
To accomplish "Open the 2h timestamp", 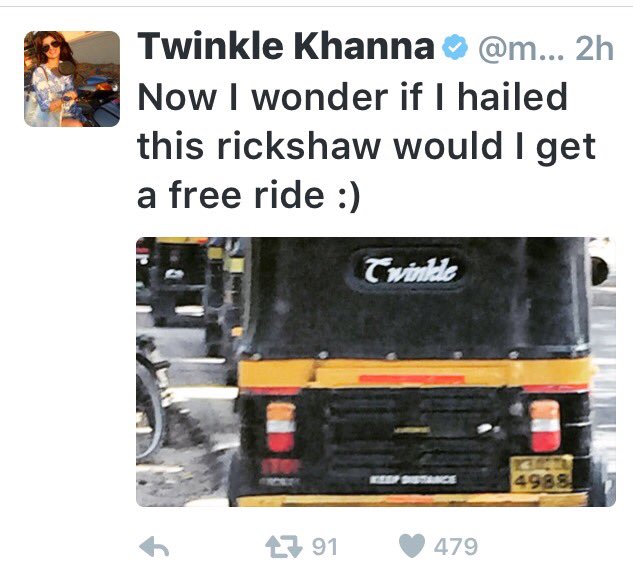I will click(x=594, y=48).
